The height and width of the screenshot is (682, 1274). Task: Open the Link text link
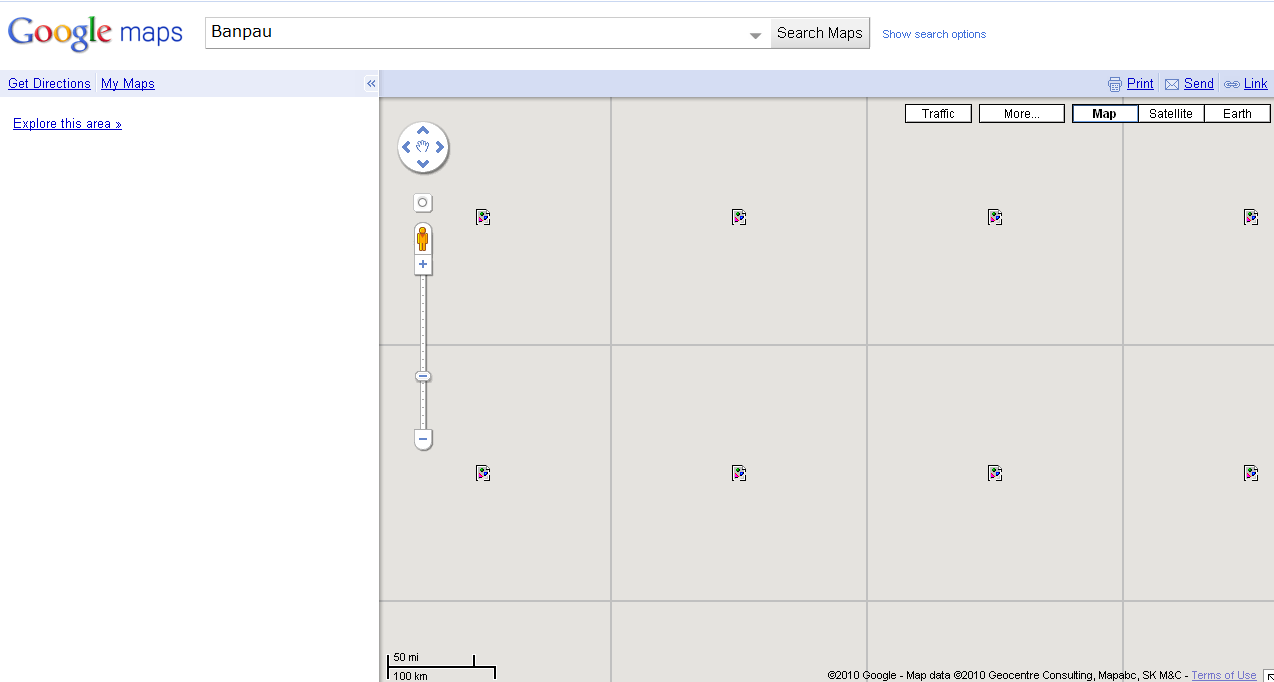click(1256, 84)
